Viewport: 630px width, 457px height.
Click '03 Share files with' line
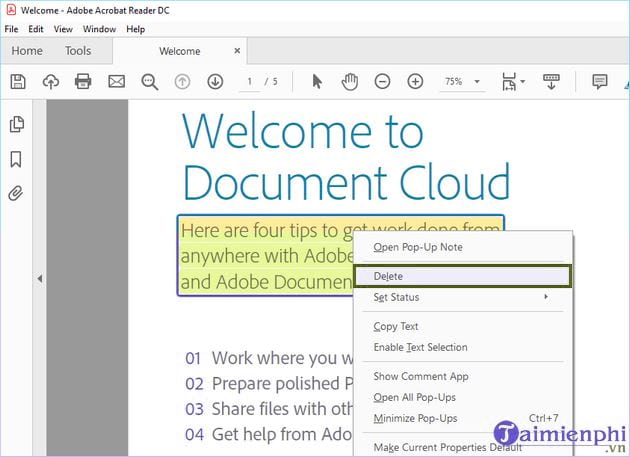pos(268,409)
